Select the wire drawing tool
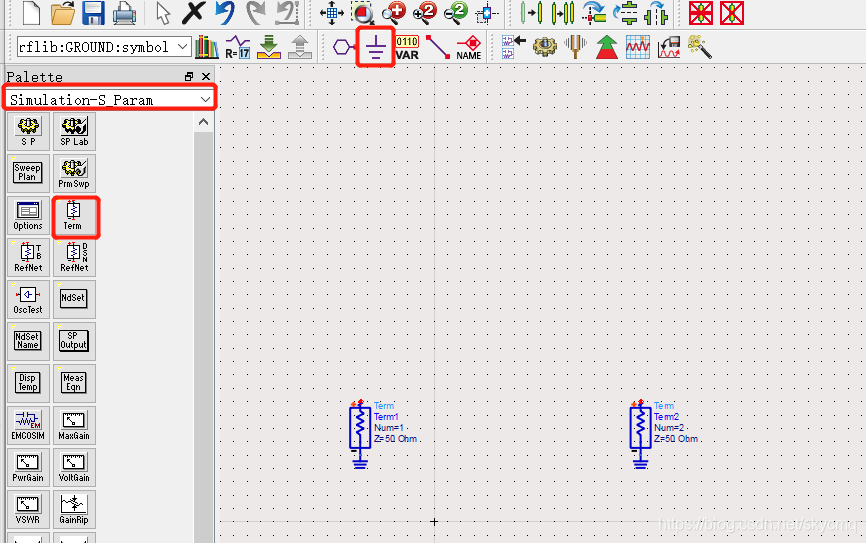Viewport: 866px width, 543px height. click(438, 48)
